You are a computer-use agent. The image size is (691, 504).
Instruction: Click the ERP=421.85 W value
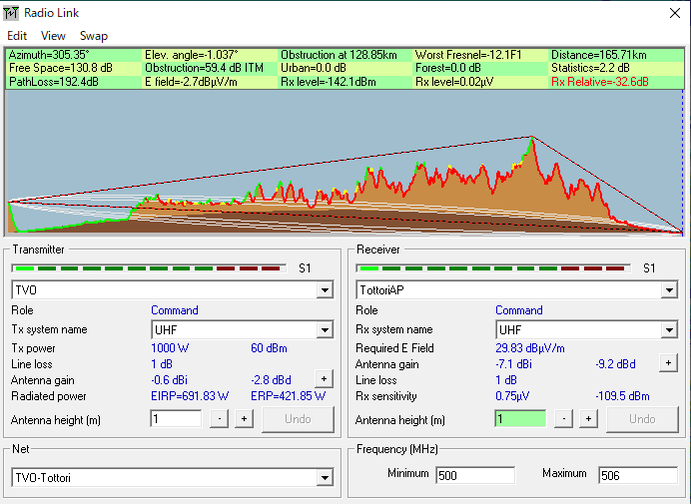pos(288,396)
